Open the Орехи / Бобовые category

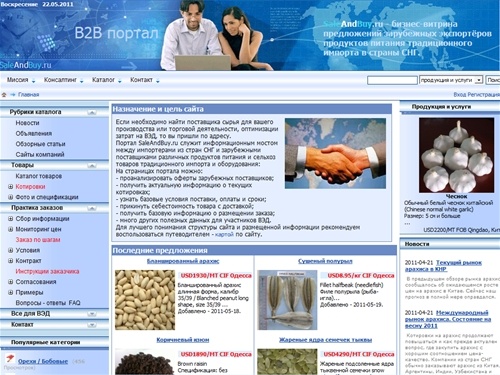[x=43, y=361]
